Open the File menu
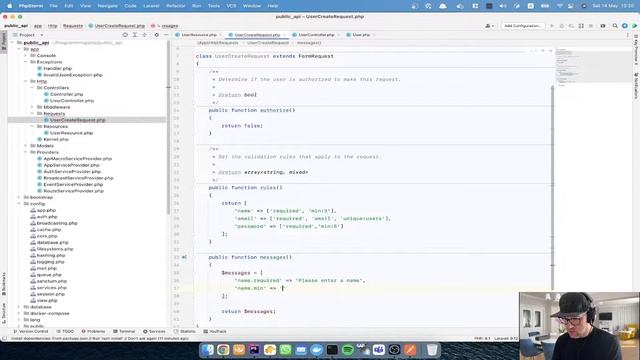 click(53, 6)
